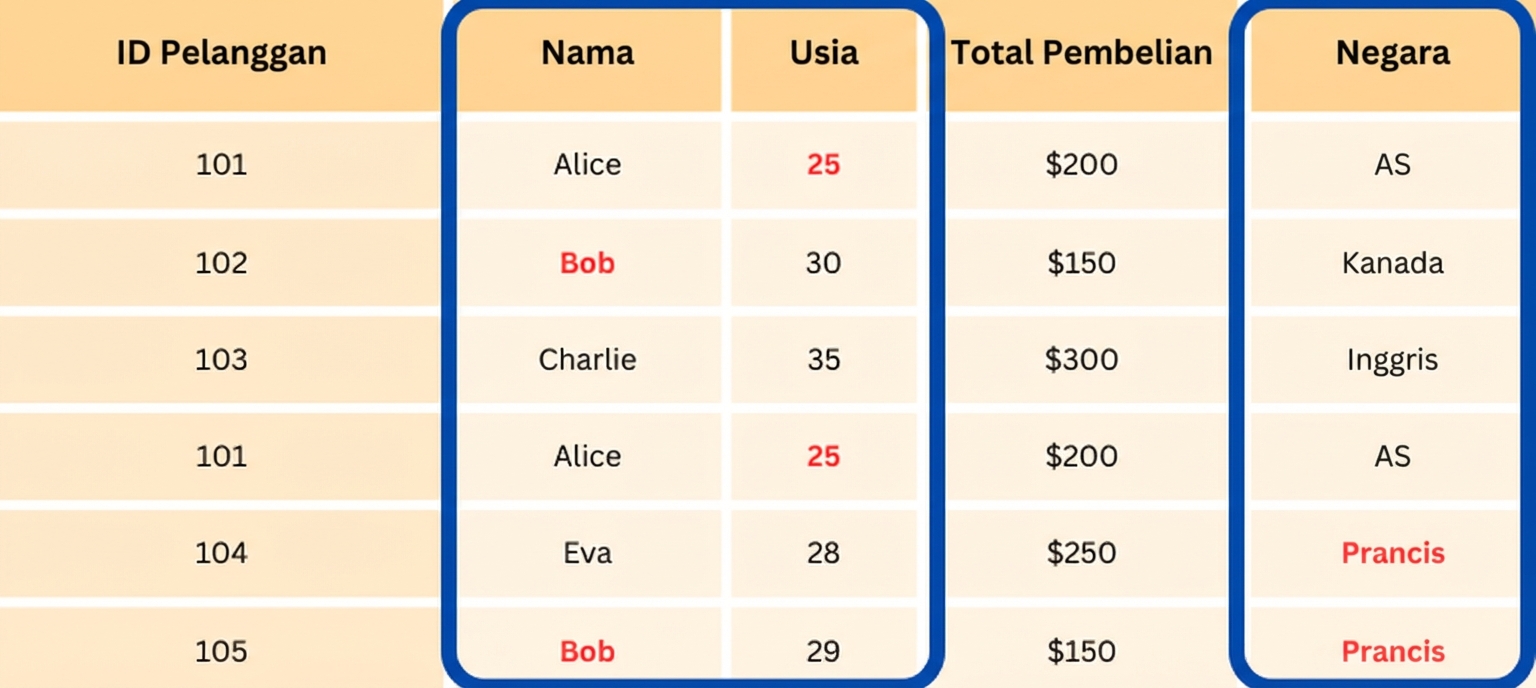Viewport: 1536px width, 688px height.
Task: Click the ID Pelanggan column header
Action: pos(221,53)
